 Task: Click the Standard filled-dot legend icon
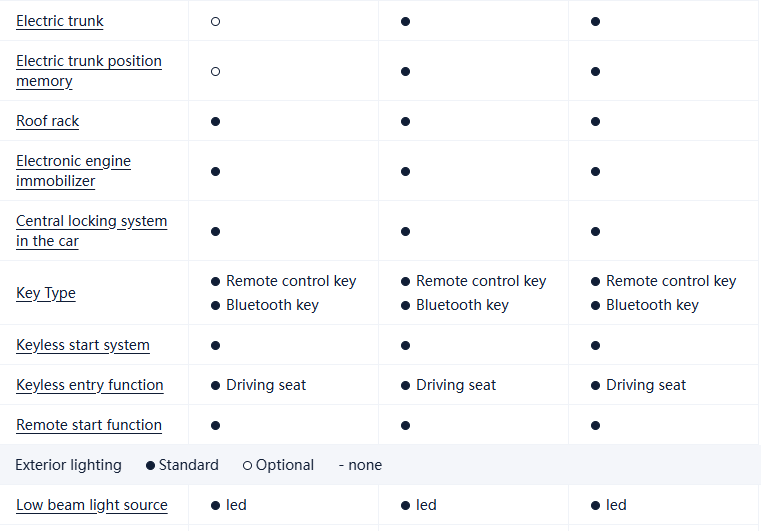(x=150, y=465)
